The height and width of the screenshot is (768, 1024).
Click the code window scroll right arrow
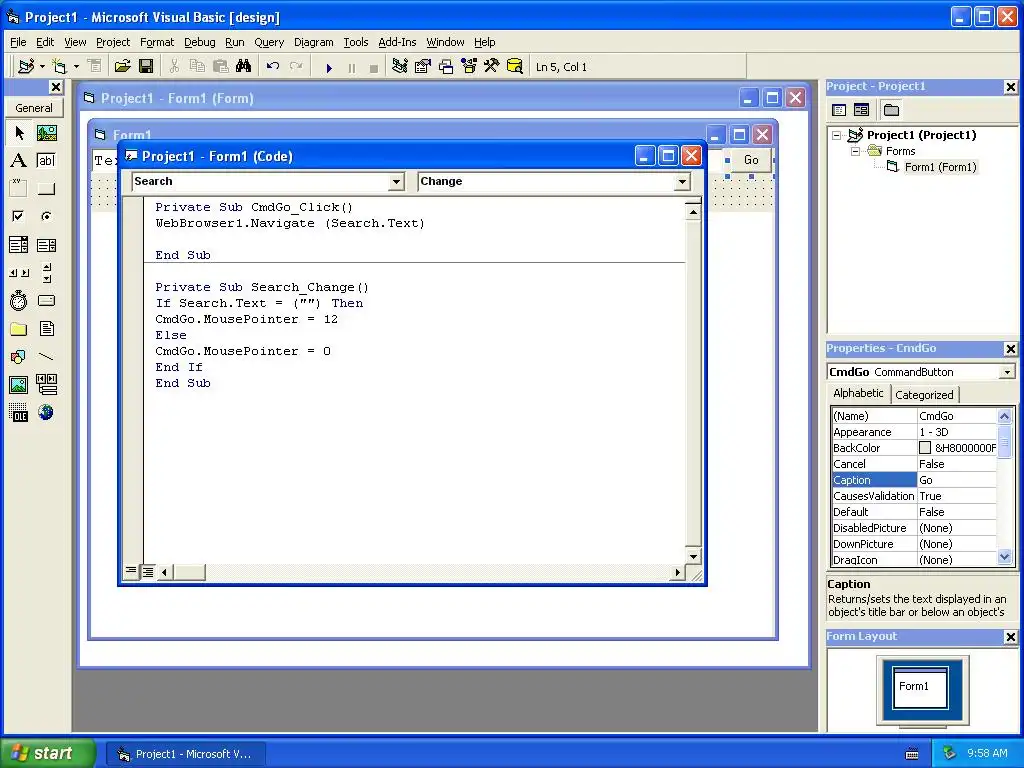677,573
